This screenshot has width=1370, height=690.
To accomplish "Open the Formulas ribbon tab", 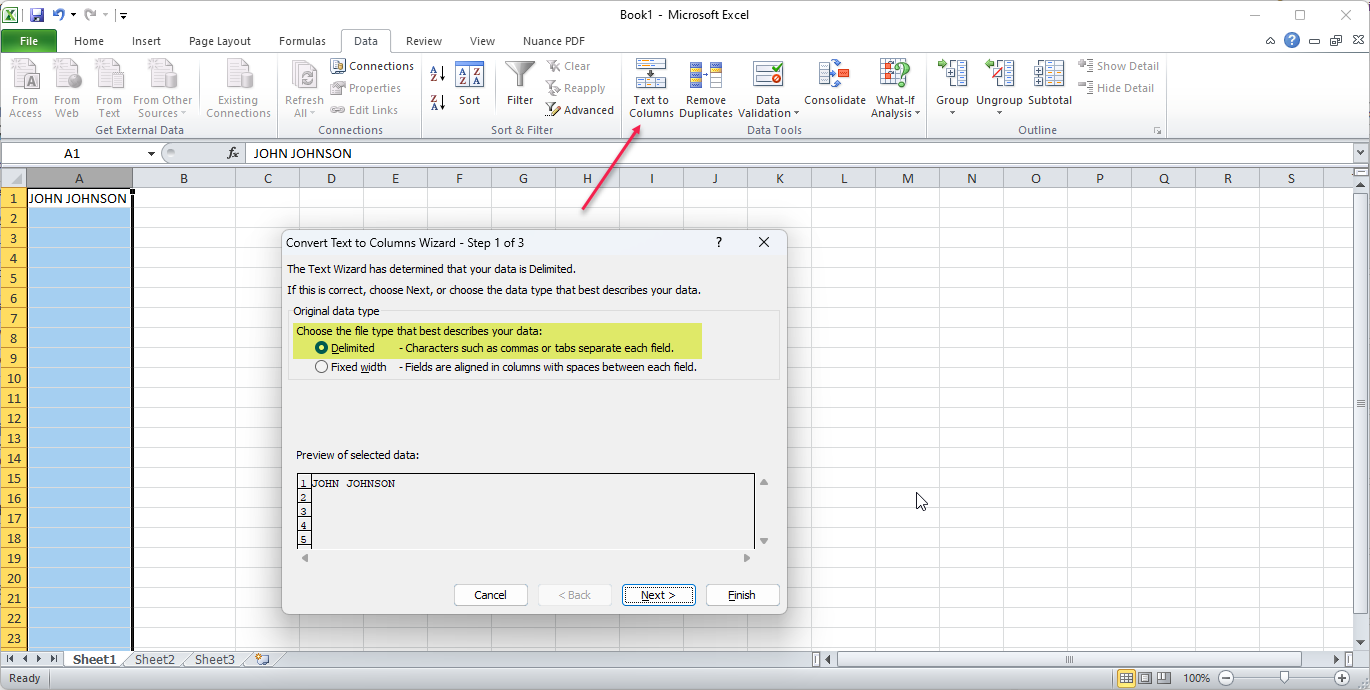I will click(x=302, y=41).
